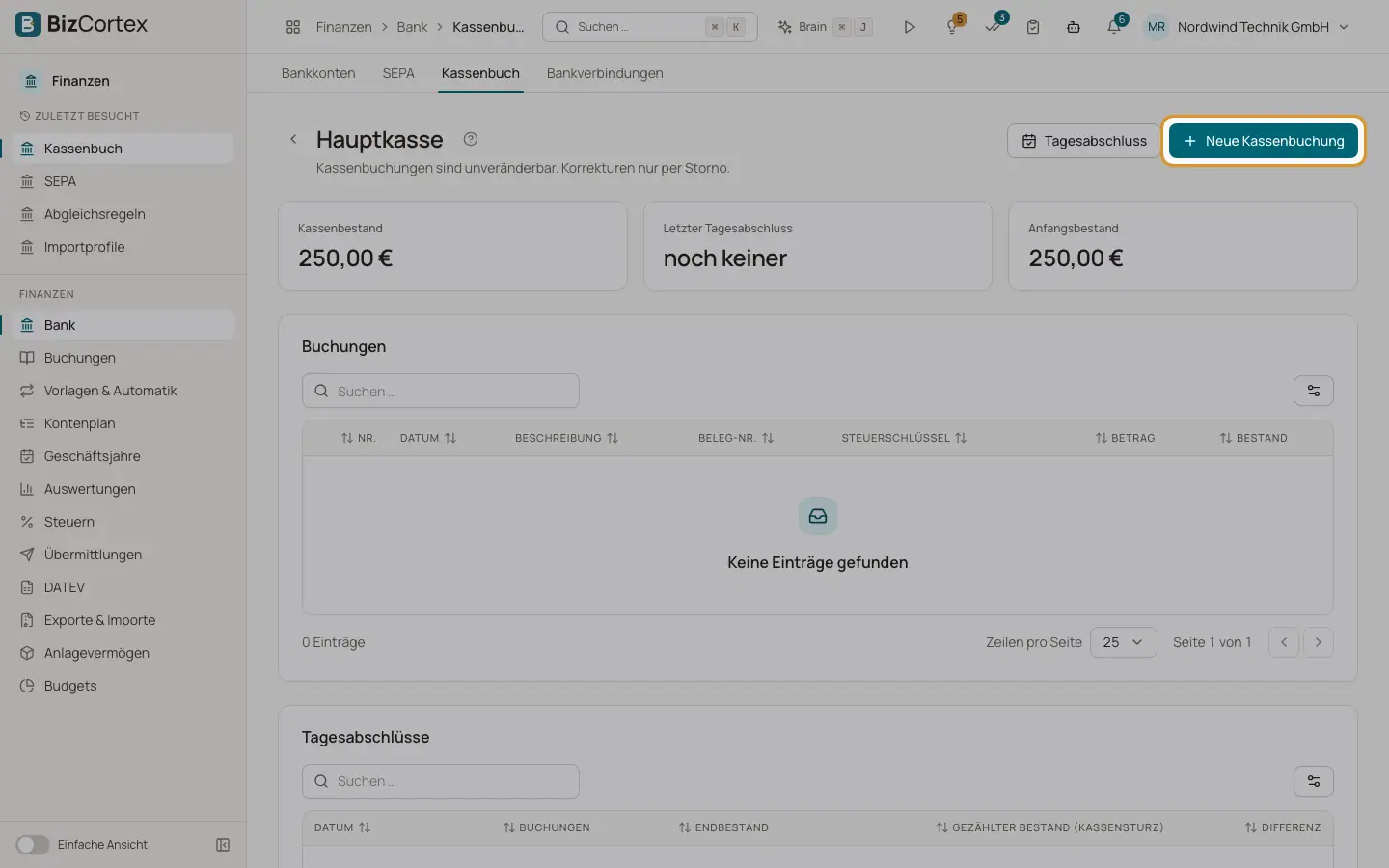Screen dimensions: 1389x868
Task: Click the BizCortex logo icon
Action: [x=28, y=24]
